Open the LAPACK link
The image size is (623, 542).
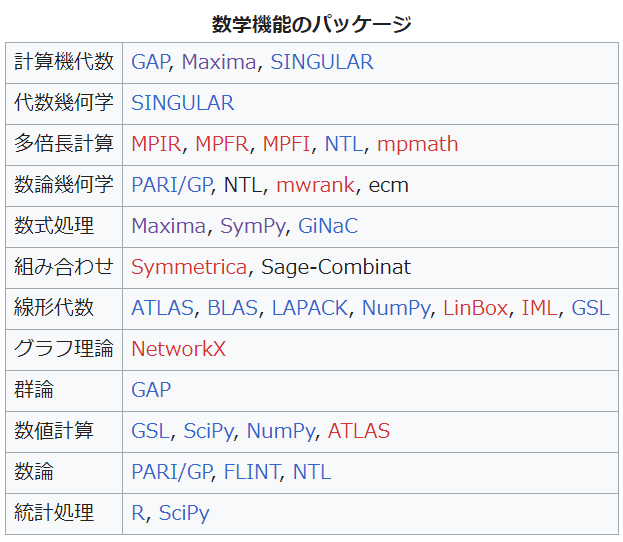[x=310, y=308]
